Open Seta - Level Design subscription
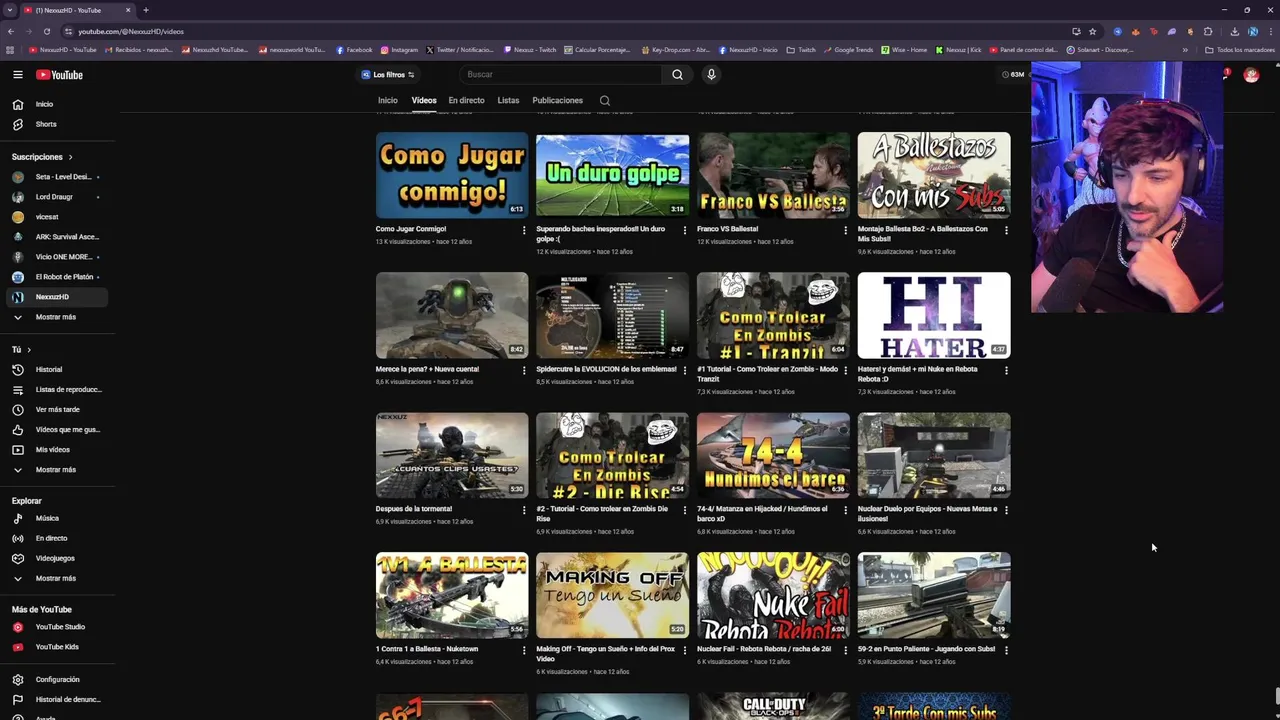The width and height of the screenshot is (1280, 720). tap(56, 177)
